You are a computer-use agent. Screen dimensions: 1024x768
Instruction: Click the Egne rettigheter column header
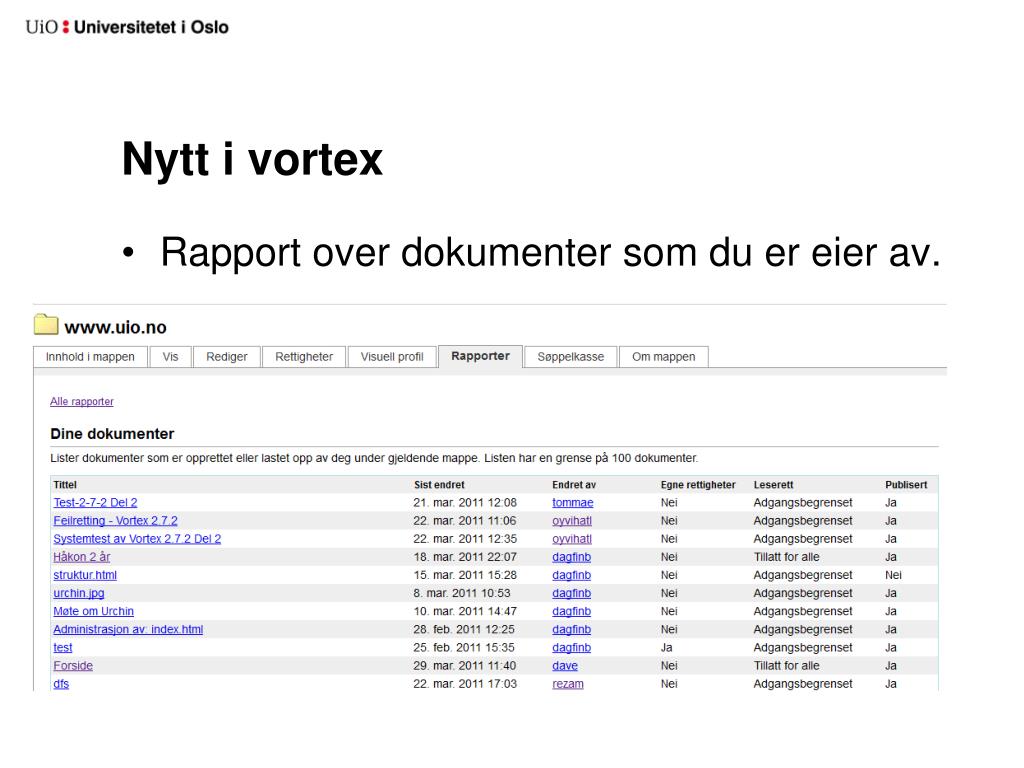(x=698, y=485)
